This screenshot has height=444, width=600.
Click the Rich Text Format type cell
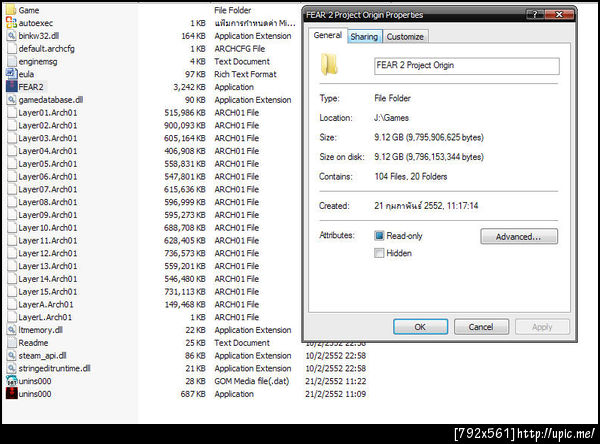245,74
